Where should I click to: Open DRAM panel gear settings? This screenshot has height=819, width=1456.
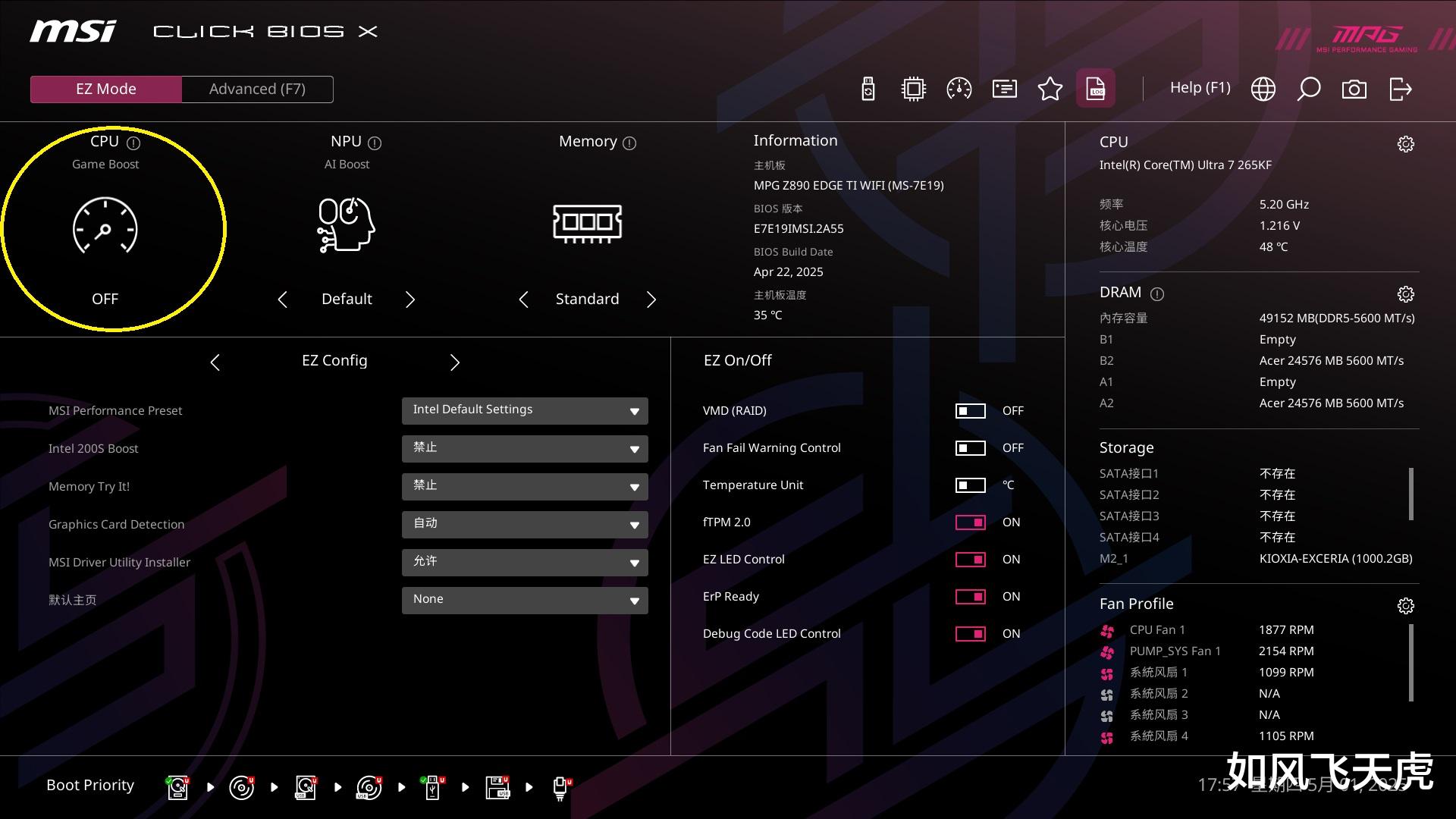click(1406, 294)
